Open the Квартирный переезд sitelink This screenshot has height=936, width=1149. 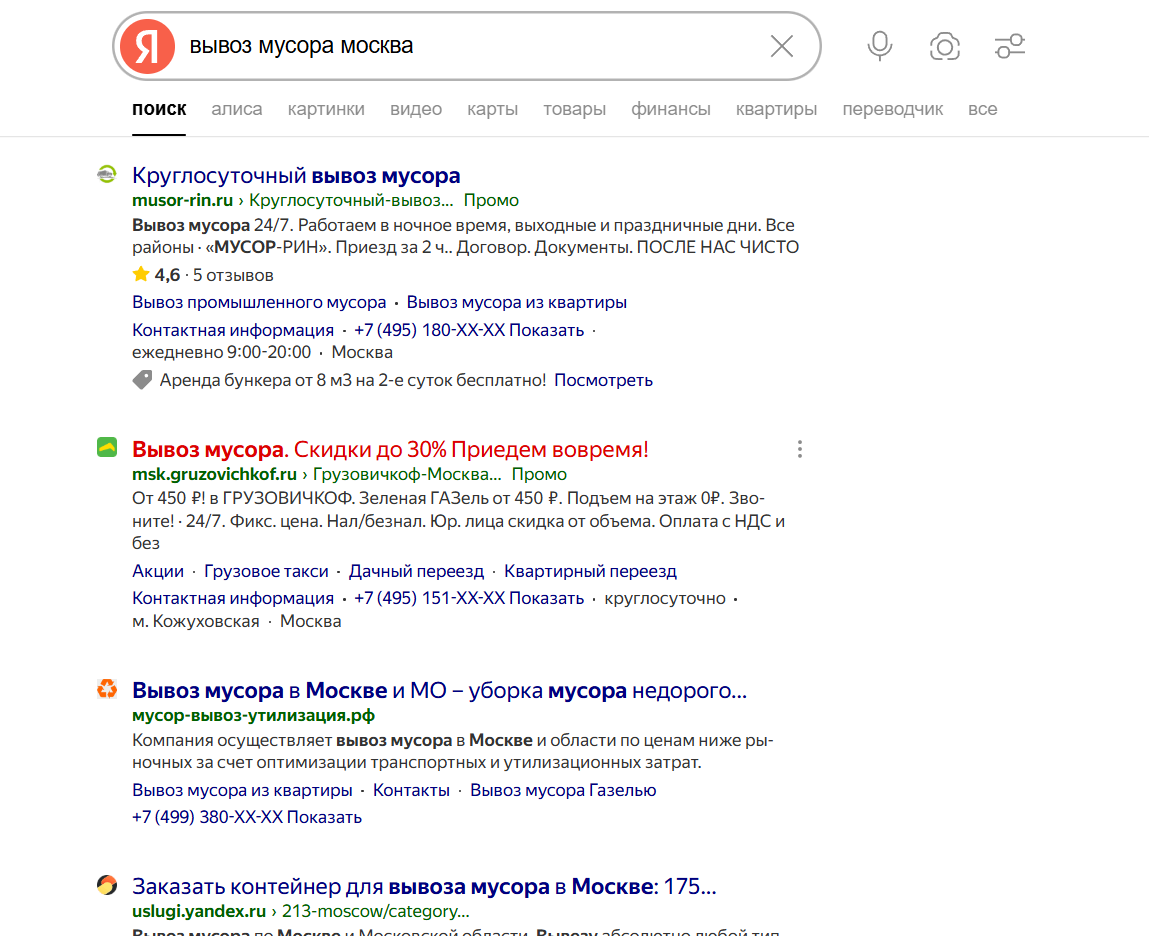coord(591,571)
